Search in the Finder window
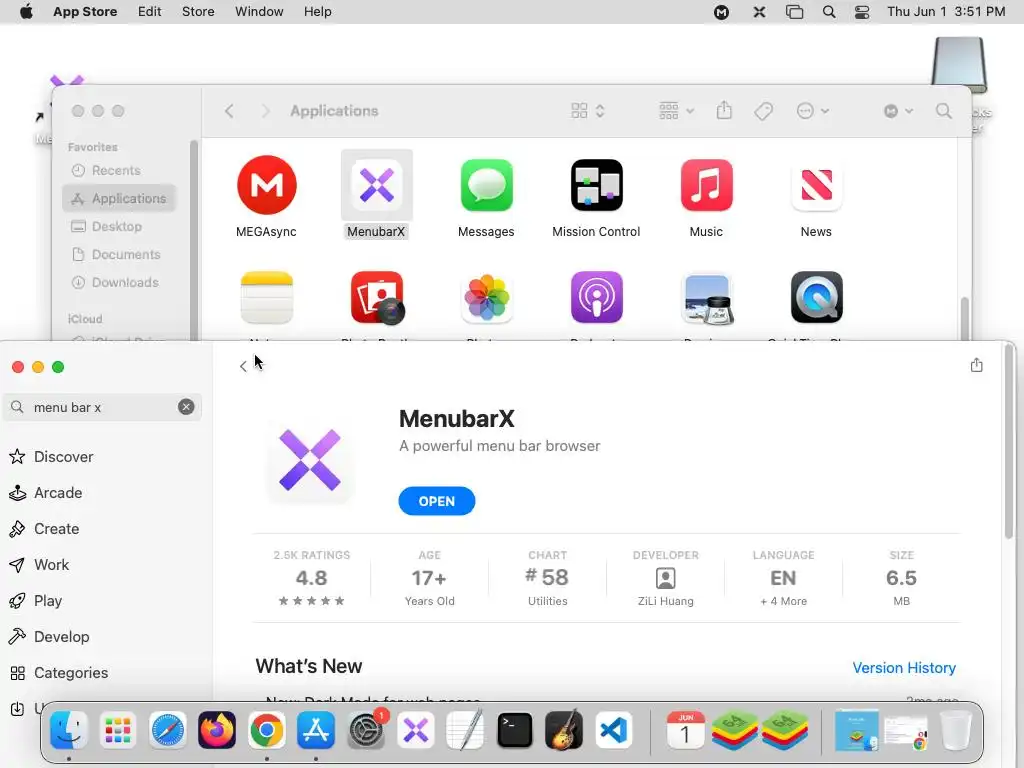This screenshot has height=768, width=1024. tap(944, 111)
